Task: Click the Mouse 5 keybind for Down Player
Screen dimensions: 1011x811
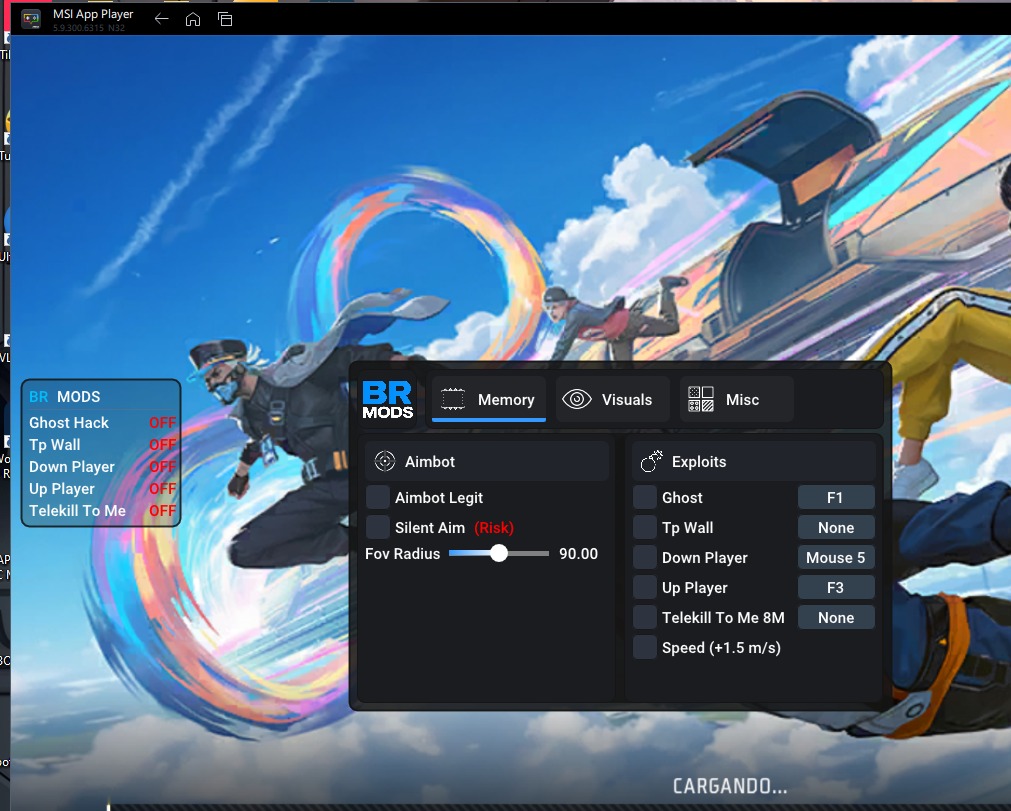Action: 836,557
